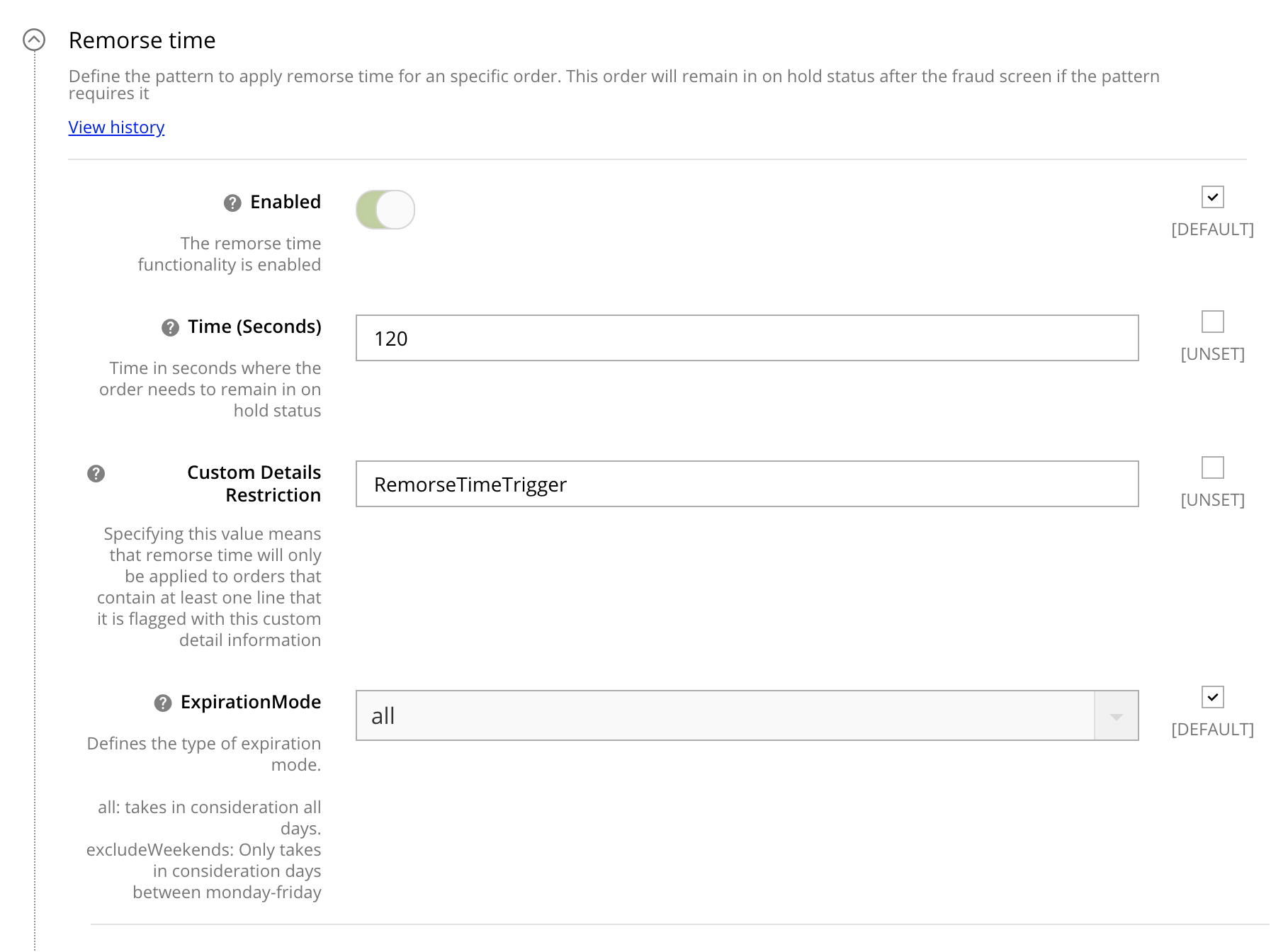Click help icon next to Enabled
The width and height of the screenshot is (1288, 952).
[x=232, y=203]
